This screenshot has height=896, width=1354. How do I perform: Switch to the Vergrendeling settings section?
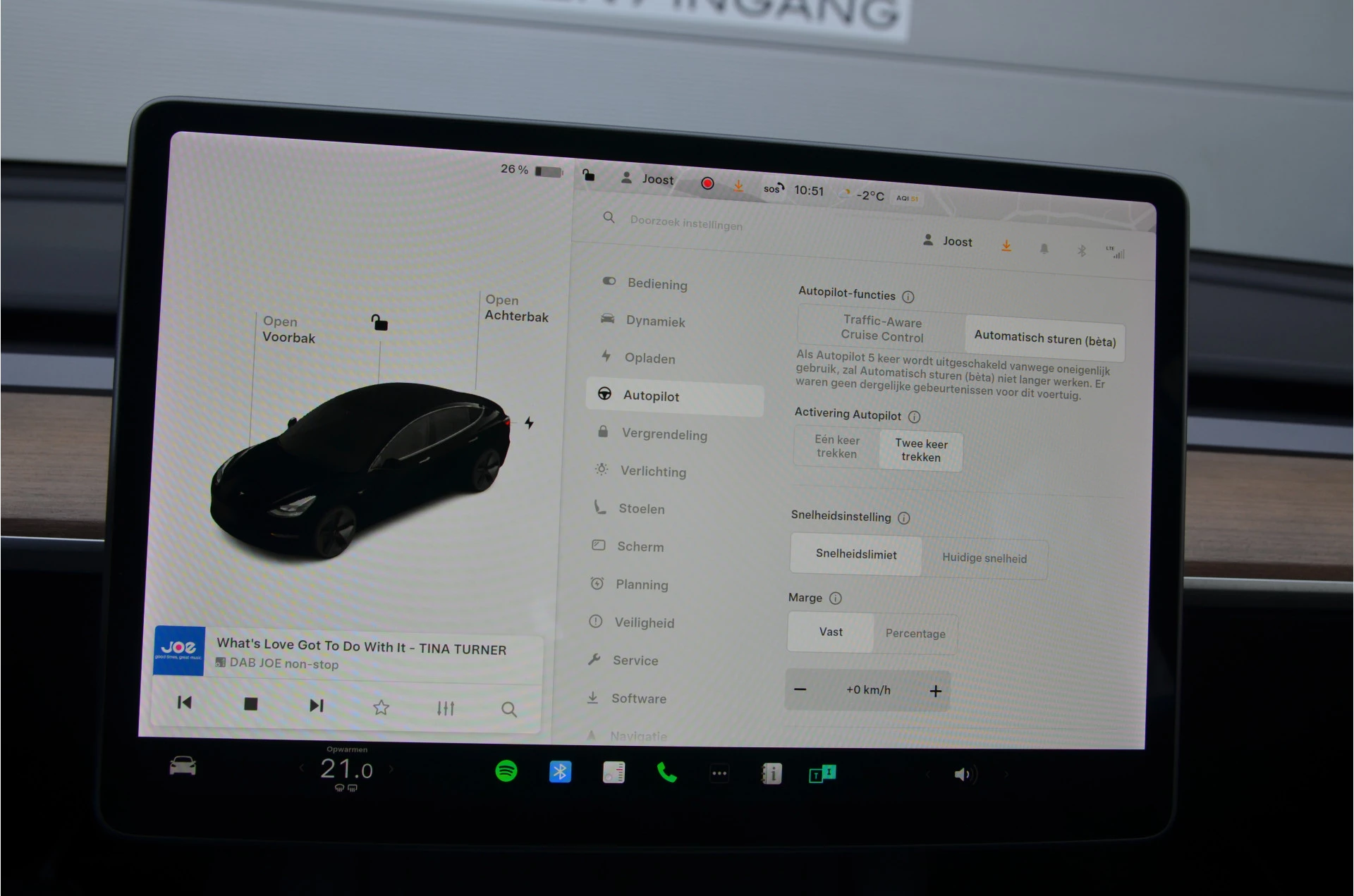coord(664,435)
